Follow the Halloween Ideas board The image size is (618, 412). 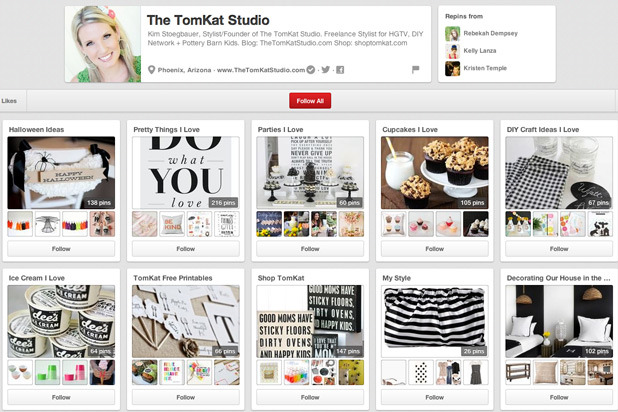pos(61,248)
